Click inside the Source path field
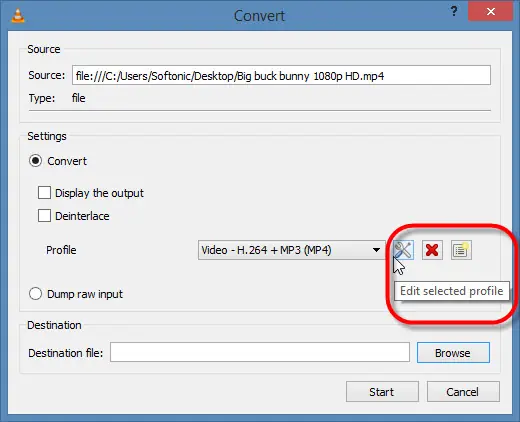 coord(281,75)
